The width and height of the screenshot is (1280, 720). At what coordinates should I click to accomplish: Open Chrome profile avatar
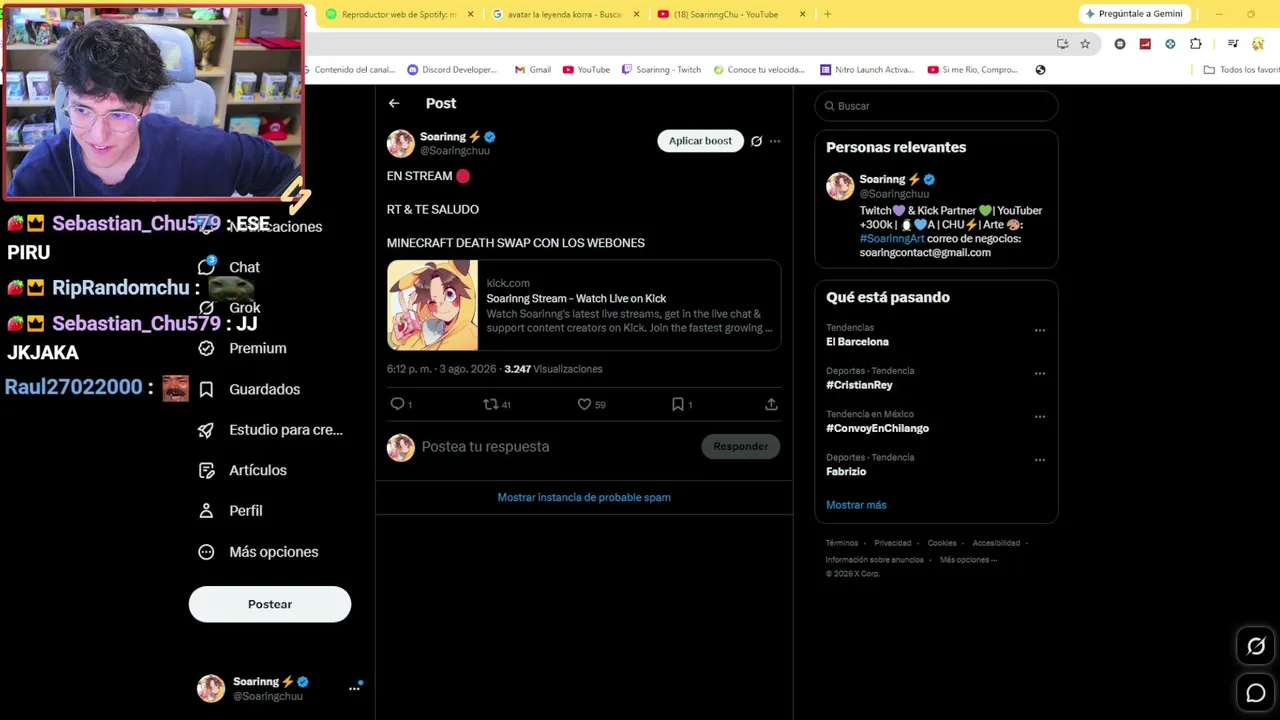(x=1258, y=44)
